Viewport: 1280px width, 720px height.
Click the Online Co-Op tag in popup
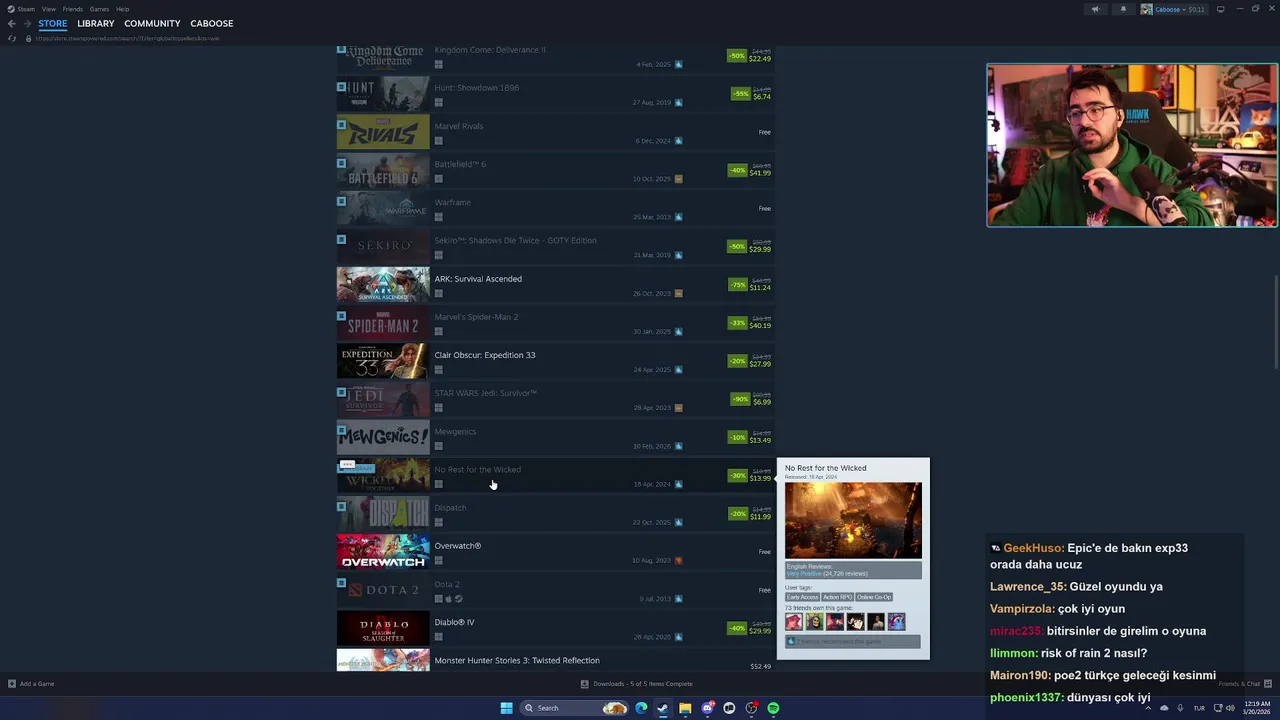[x=874, y=597]
